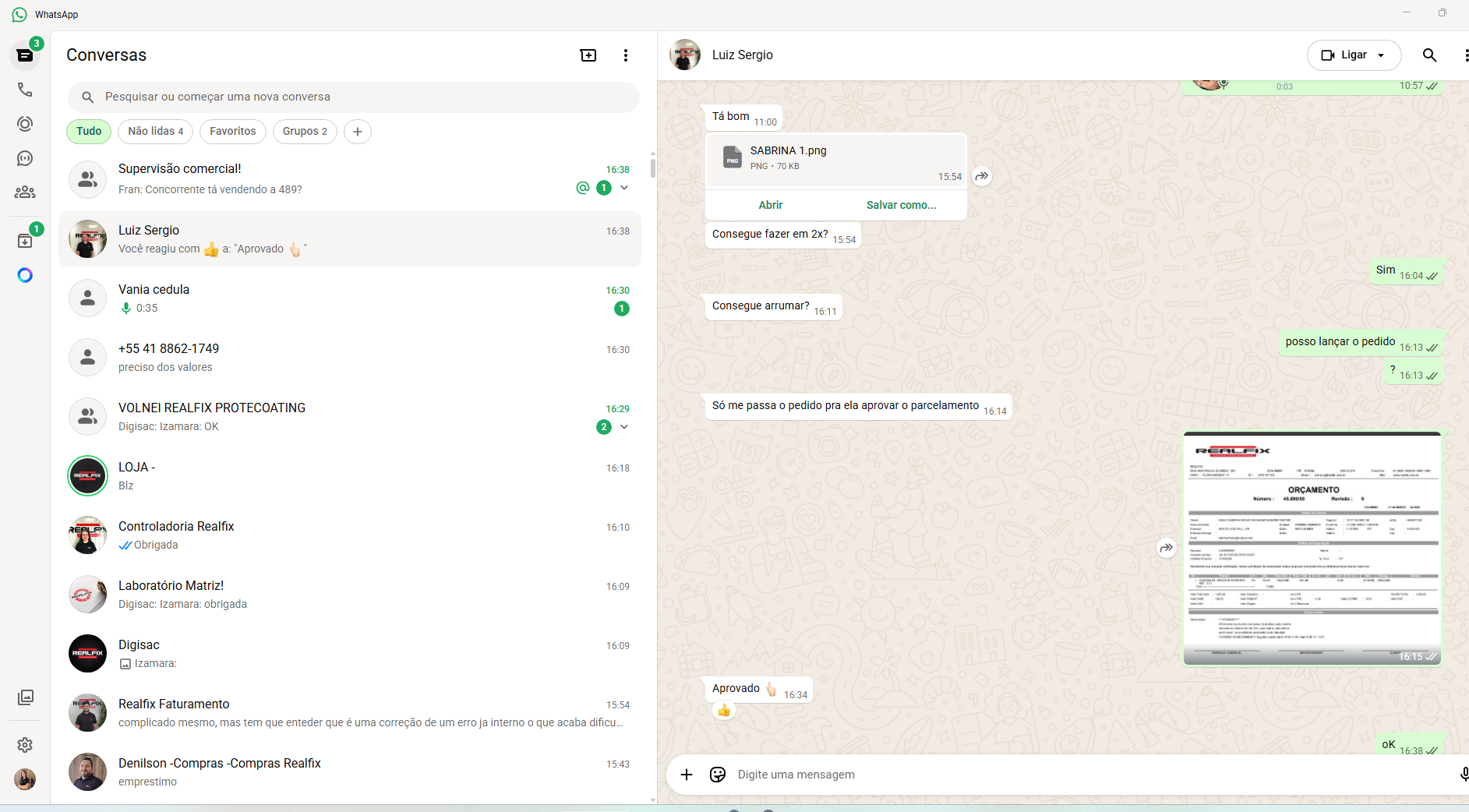This screenshot has width=1469, height=812.
Task: Expand chevron on Supervisão comercial chat
Action: point(624,188)
